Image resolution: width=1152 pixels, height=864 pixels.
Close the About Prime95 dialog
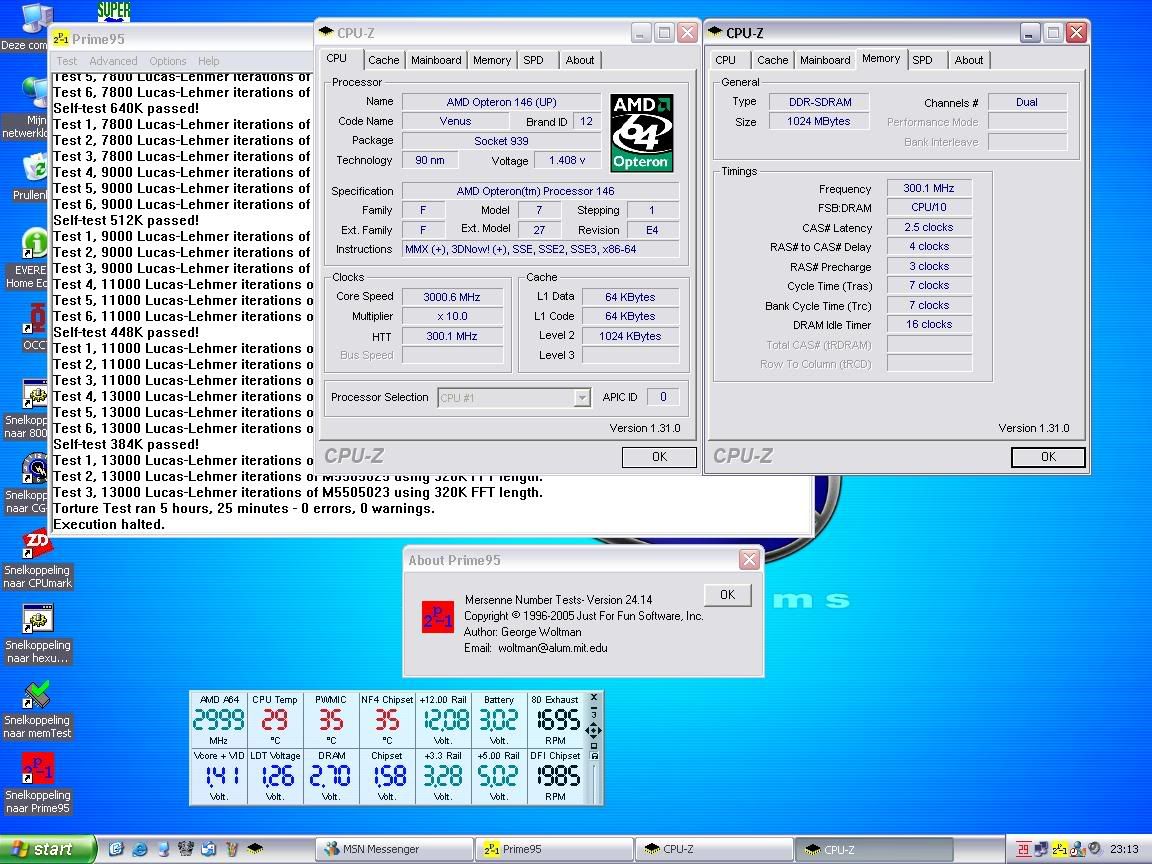point(749,560)
